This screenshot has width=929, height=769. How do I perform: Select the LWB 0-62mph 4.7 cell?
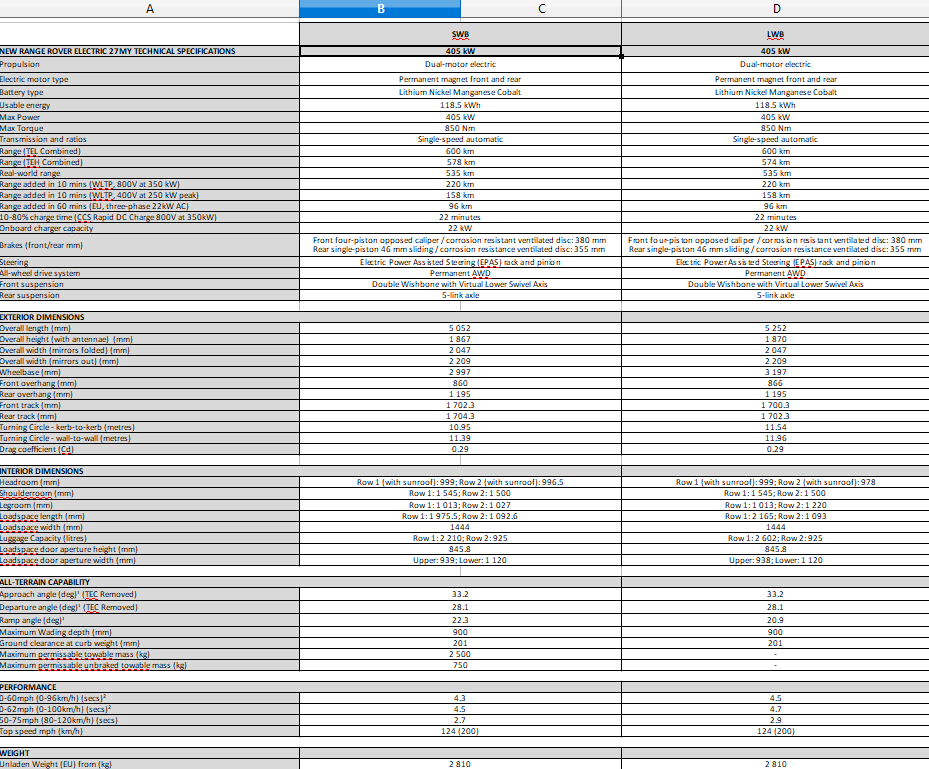[x=776, y=709]
